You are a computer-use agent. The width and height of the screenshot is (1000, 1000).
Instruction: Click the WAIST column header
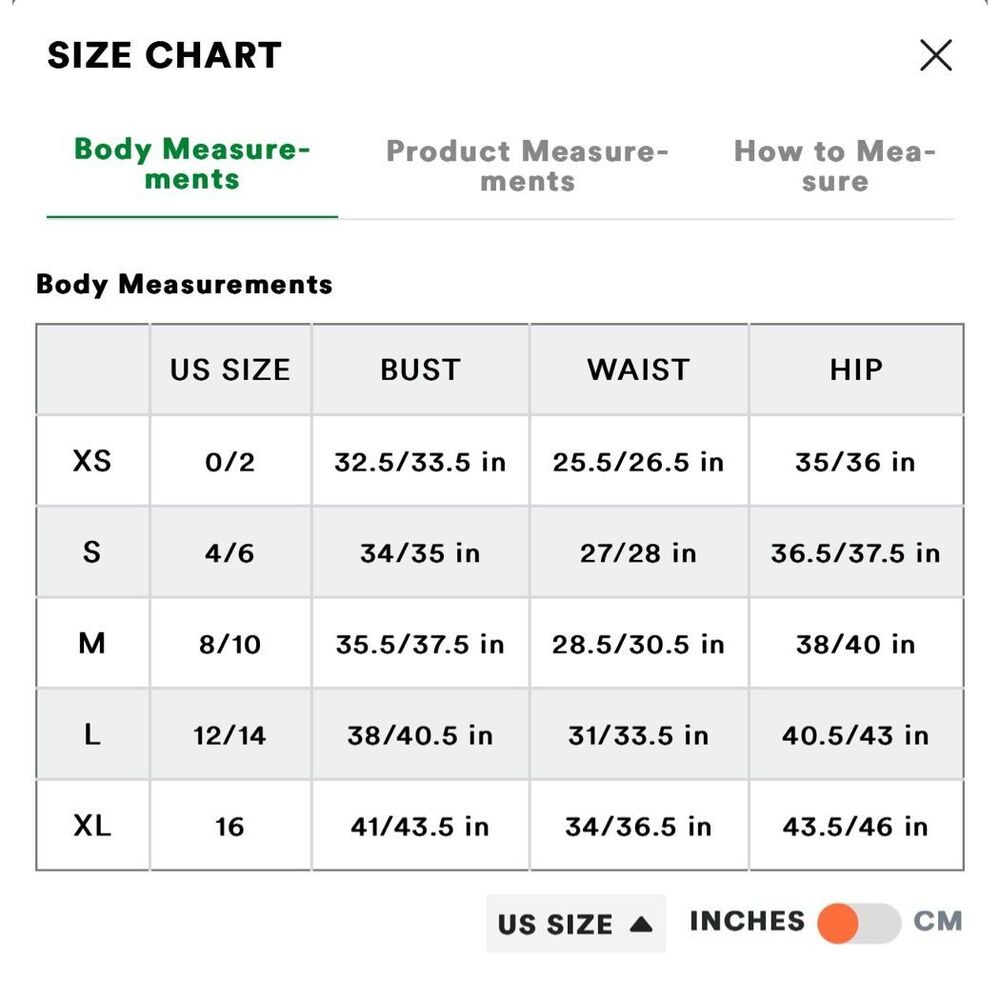click(638, 370)
